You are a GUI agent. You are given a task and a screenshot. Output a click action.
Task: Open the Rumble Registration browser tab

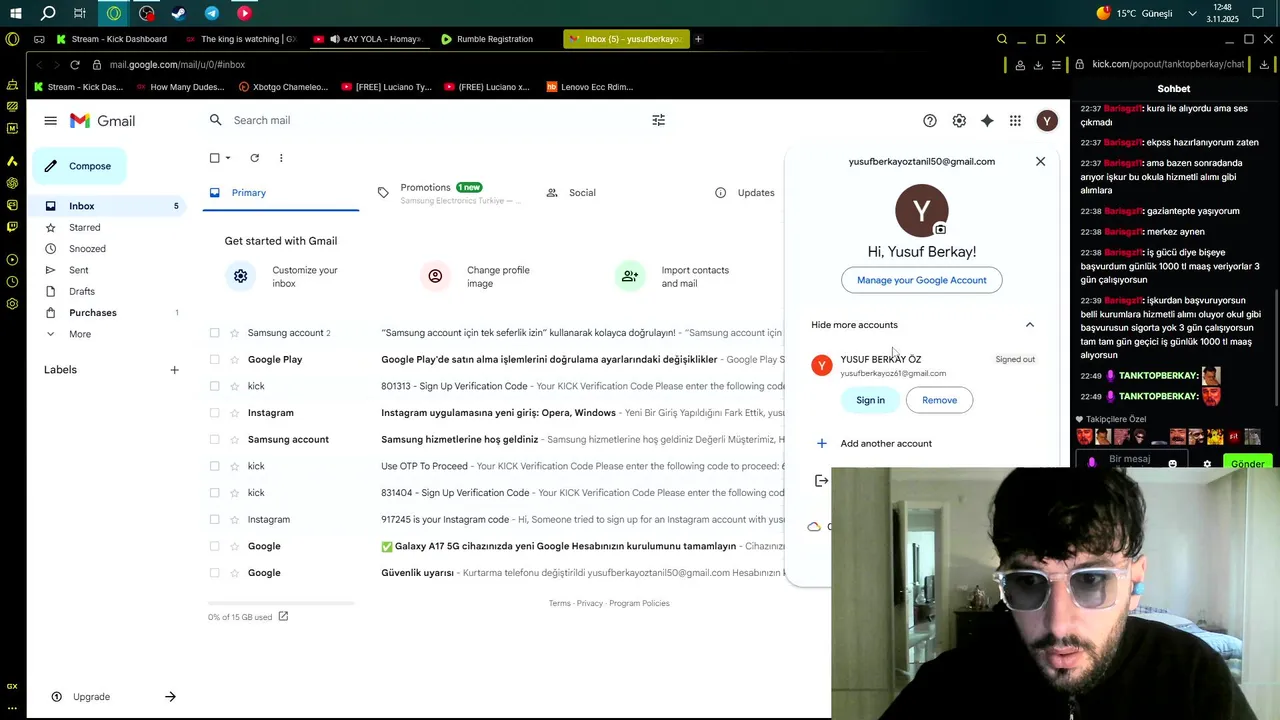pos(494,39)
